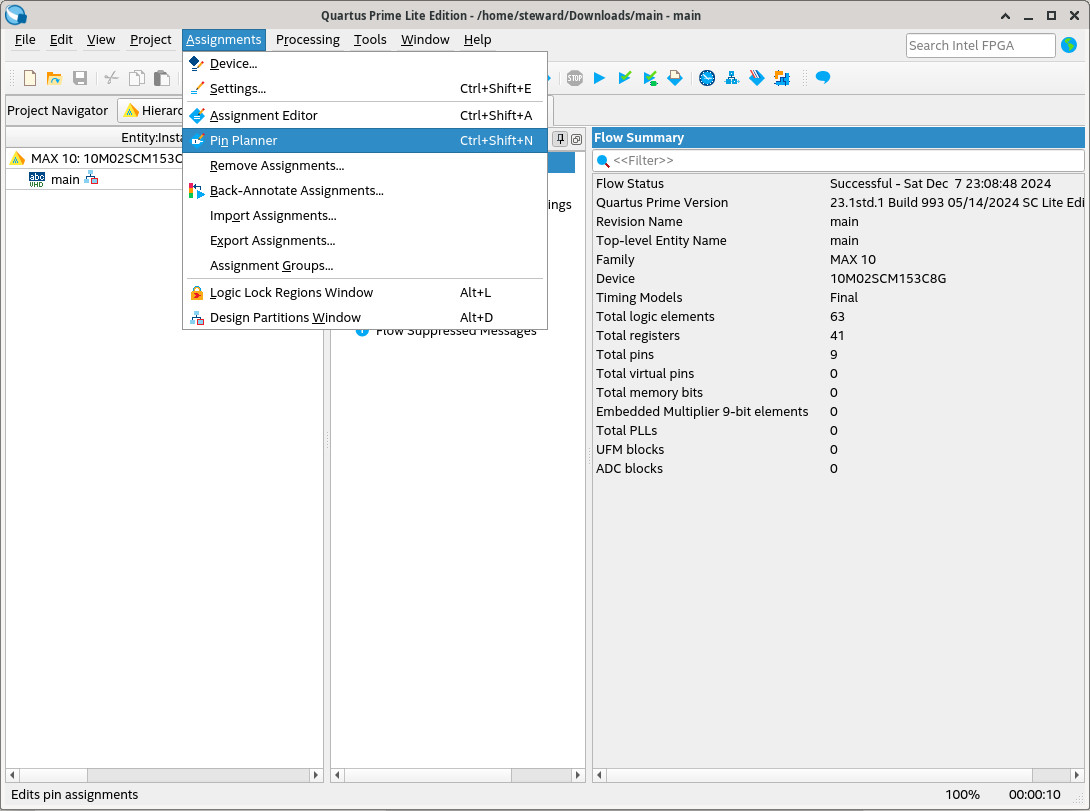Screen dimensions: 1090x811
Task: Click the float window icon beside pin
Action: click(576, 139)
